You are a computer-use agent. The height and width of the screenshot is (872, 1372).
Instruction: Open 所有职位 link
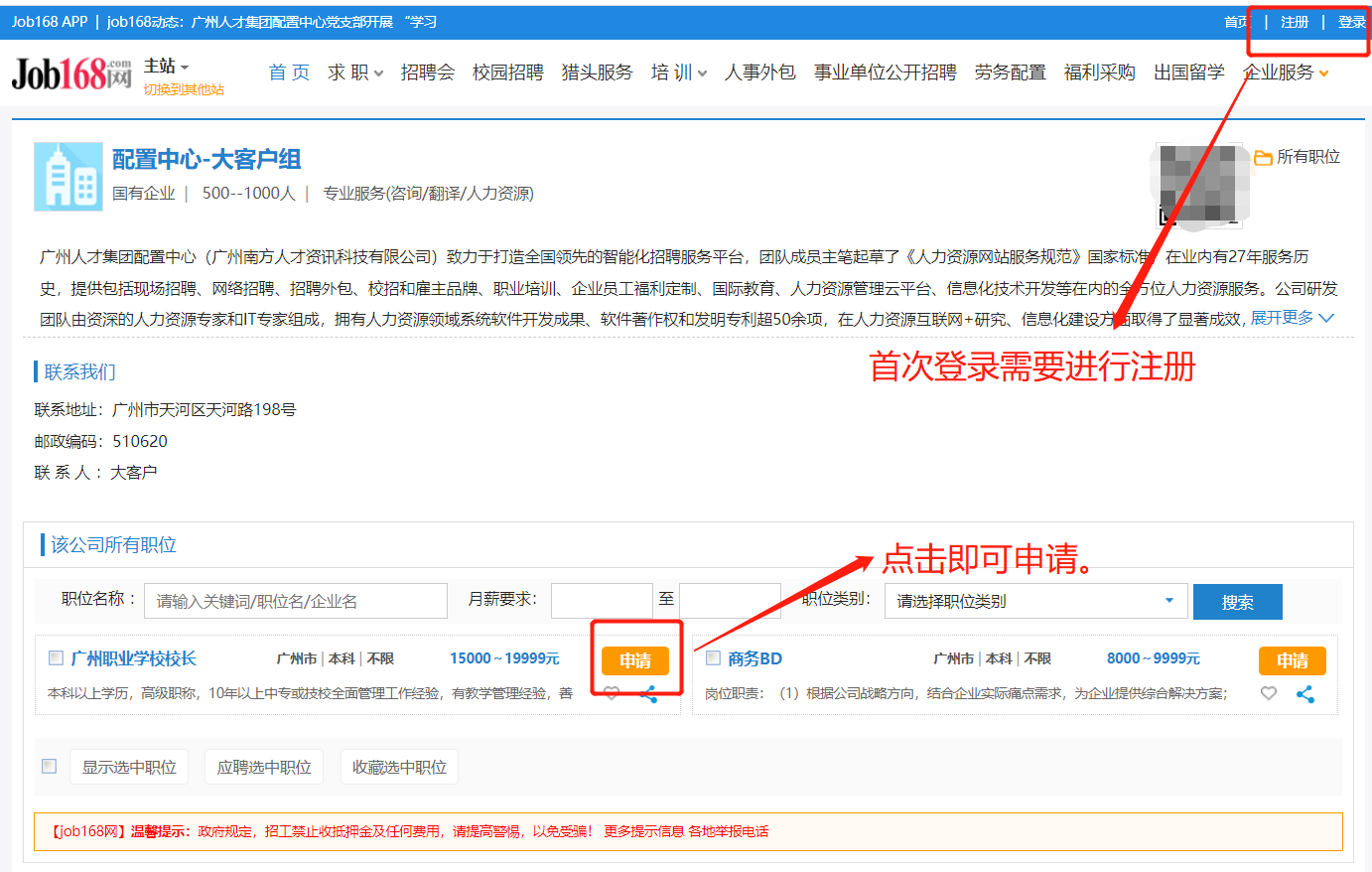click(x=1308, y=157)
